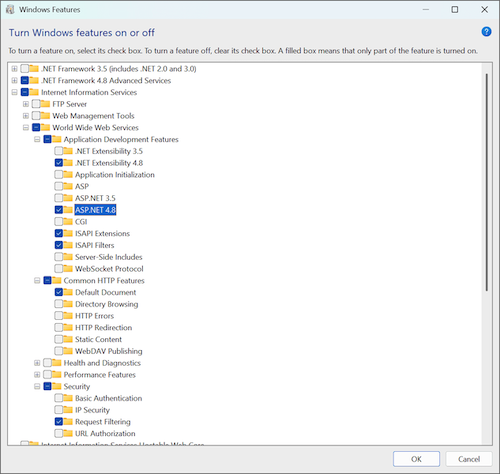Screen dimensions: 500x474
Task: Click folder icon beside FTP Server
Action: 45,104
